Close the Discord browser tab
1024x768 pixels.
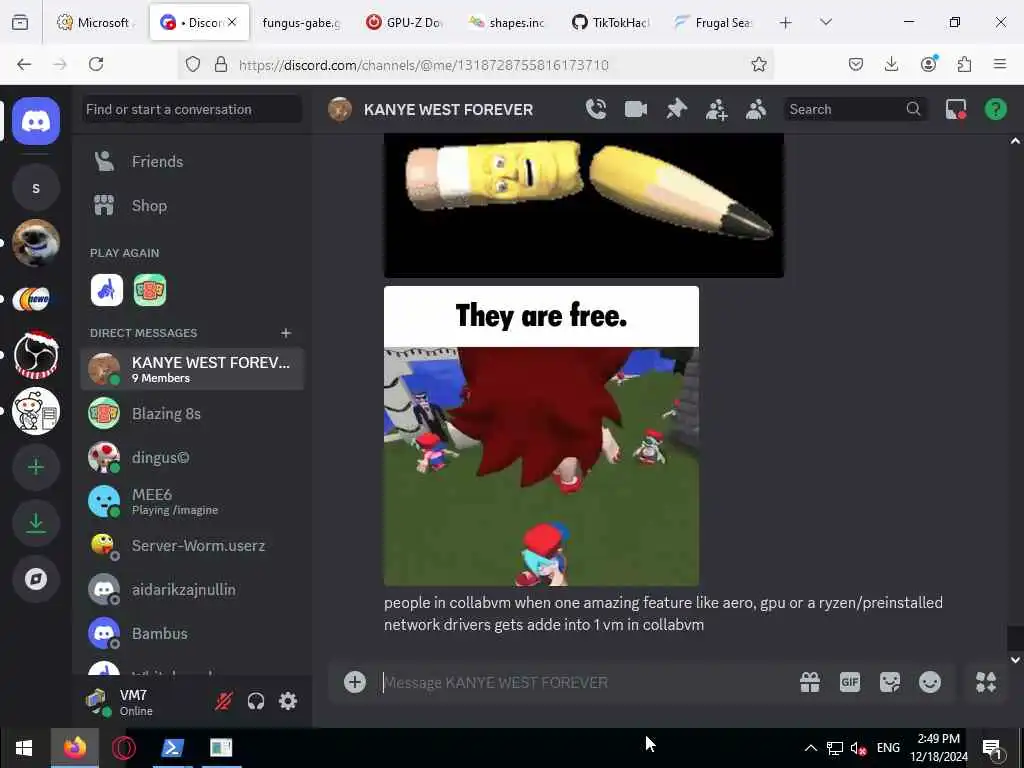coord(232,22)
